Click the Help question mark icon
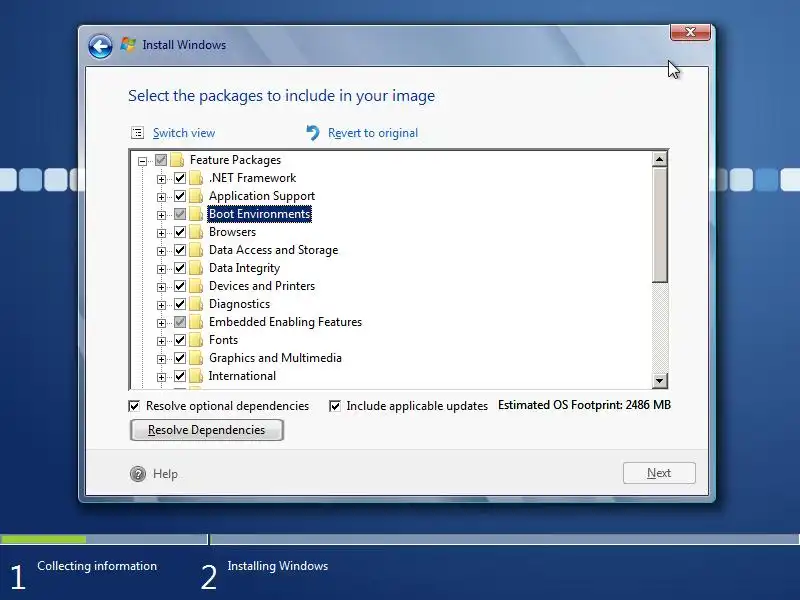 (x=138, y=474)
